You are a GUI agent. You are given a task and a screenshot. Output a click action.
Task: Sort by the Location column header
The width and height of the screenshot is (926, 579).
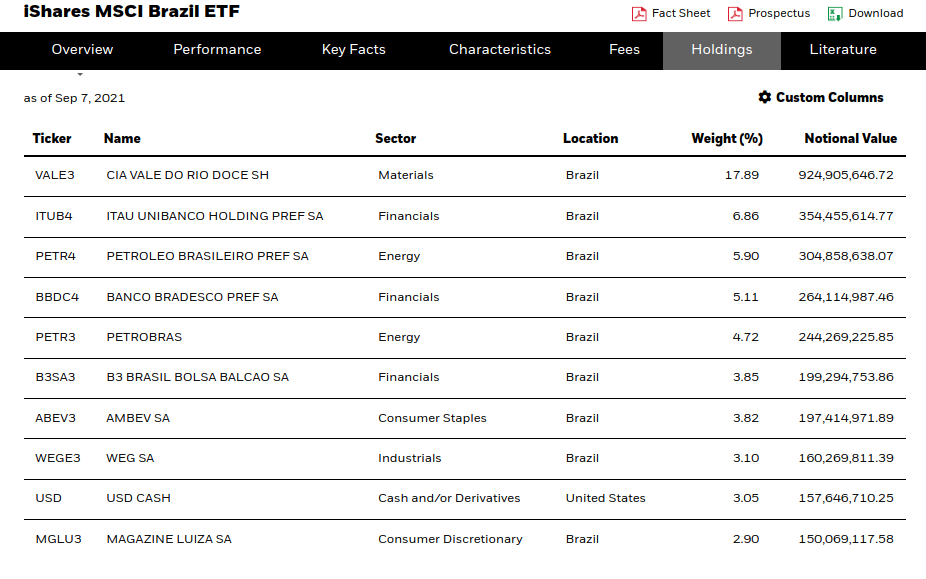pyautogui.click(x=590, y=138)
